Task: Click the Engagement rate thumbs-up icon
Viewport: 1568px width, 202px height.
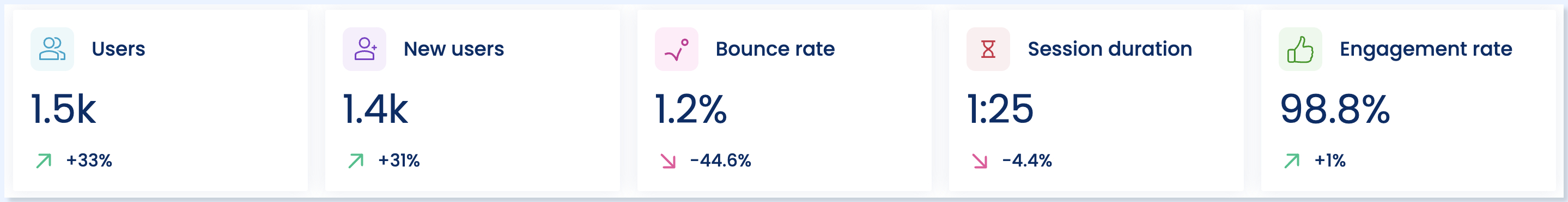Action: pyautogui.click(x=1300, y=49)
